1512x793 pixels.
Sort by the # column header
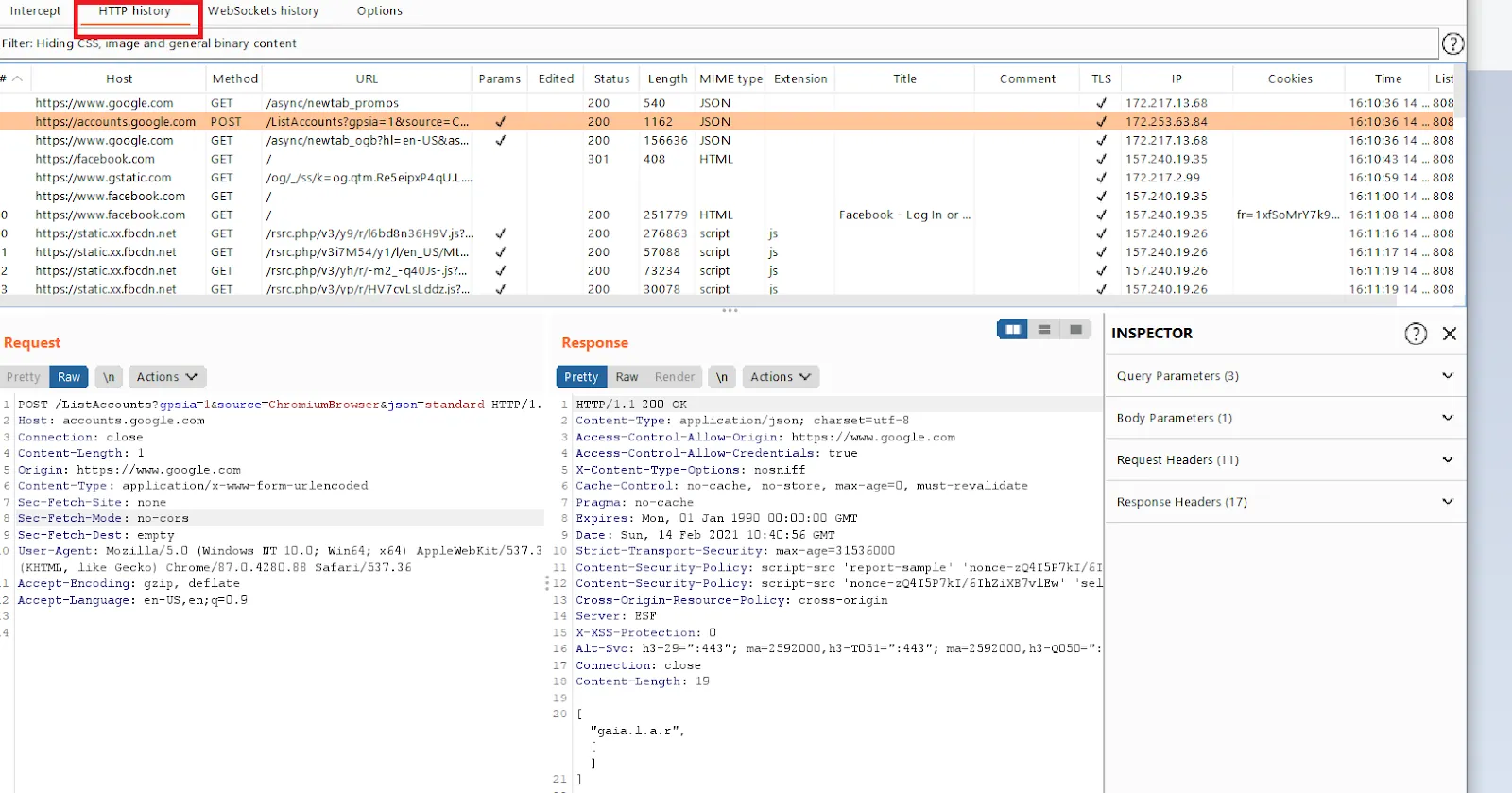[x=13, y=78]
